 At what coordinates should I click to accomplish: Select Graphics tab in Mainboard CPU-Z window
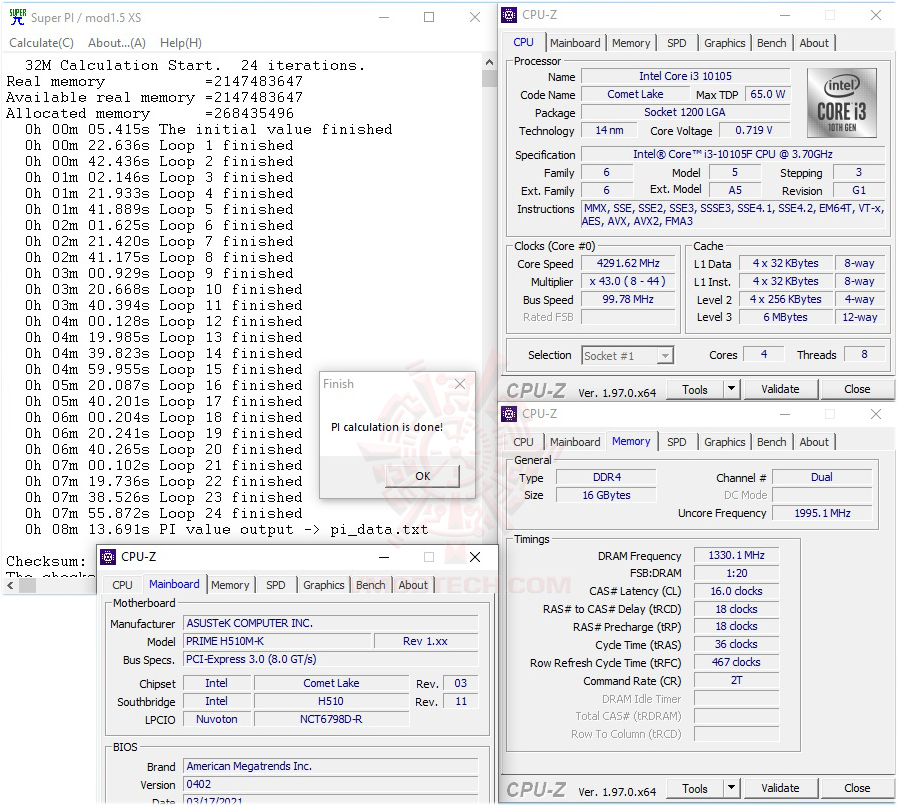(x=324, y=585)
